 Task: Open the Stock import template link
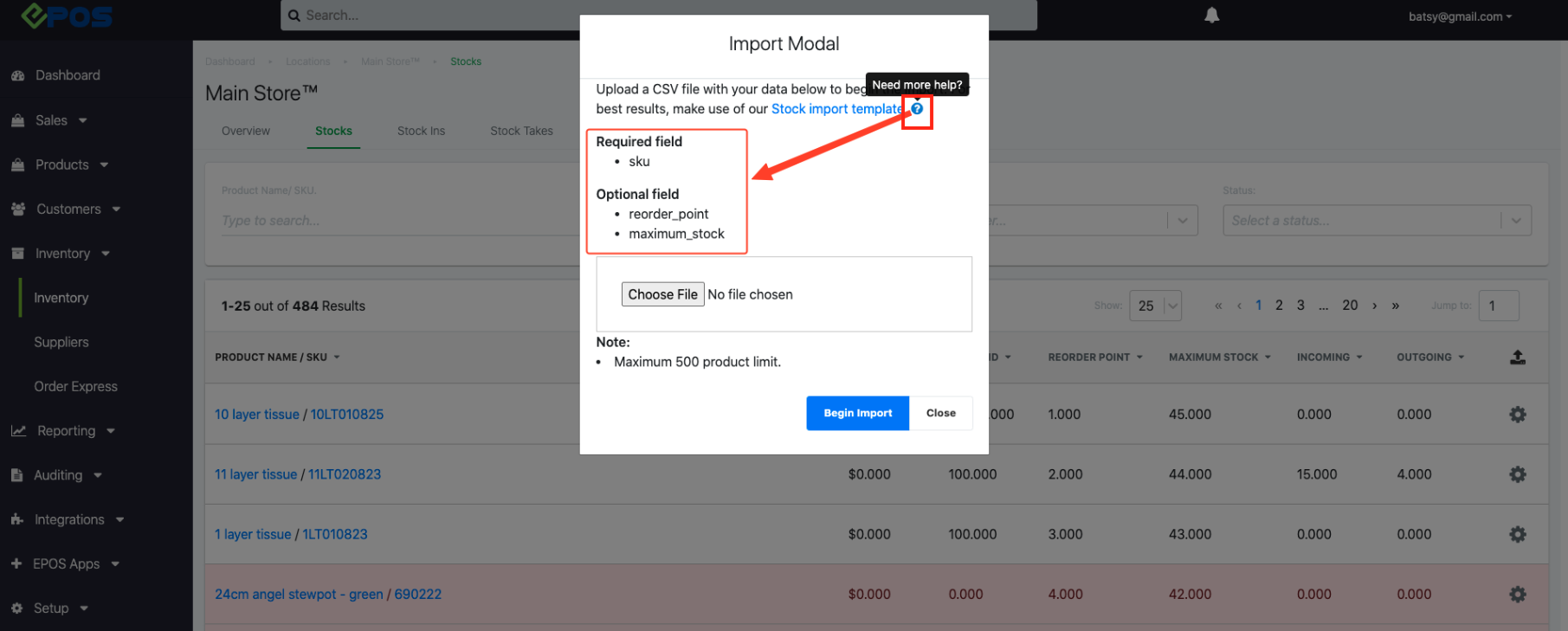(836, 109)
